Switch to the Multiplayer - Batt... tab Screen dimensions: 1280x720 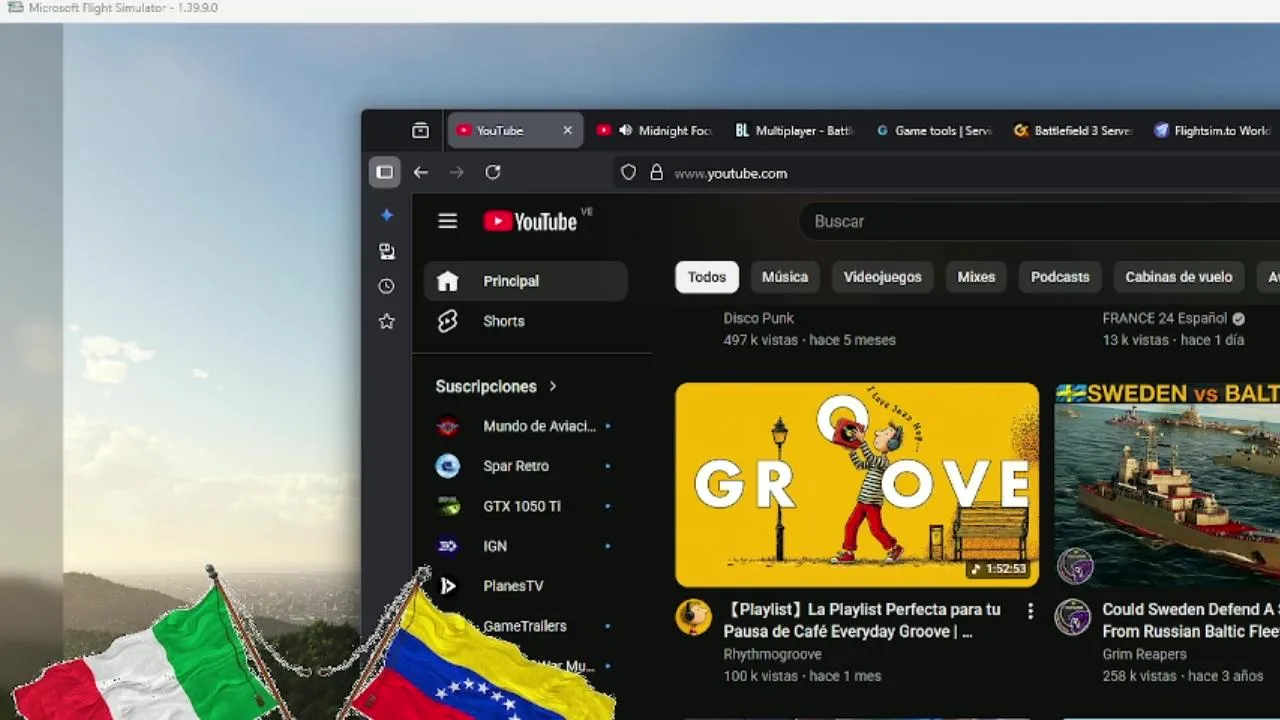tap(795, 130)
